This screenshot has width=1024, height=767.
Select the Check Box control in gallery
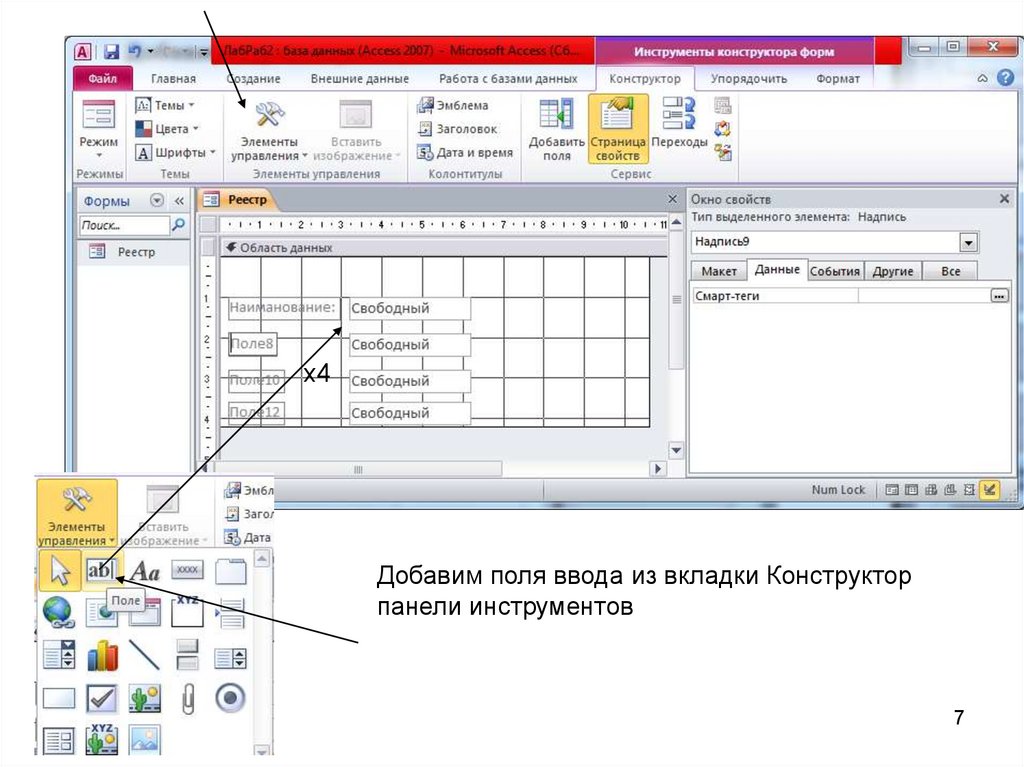(x=102, y=698)
